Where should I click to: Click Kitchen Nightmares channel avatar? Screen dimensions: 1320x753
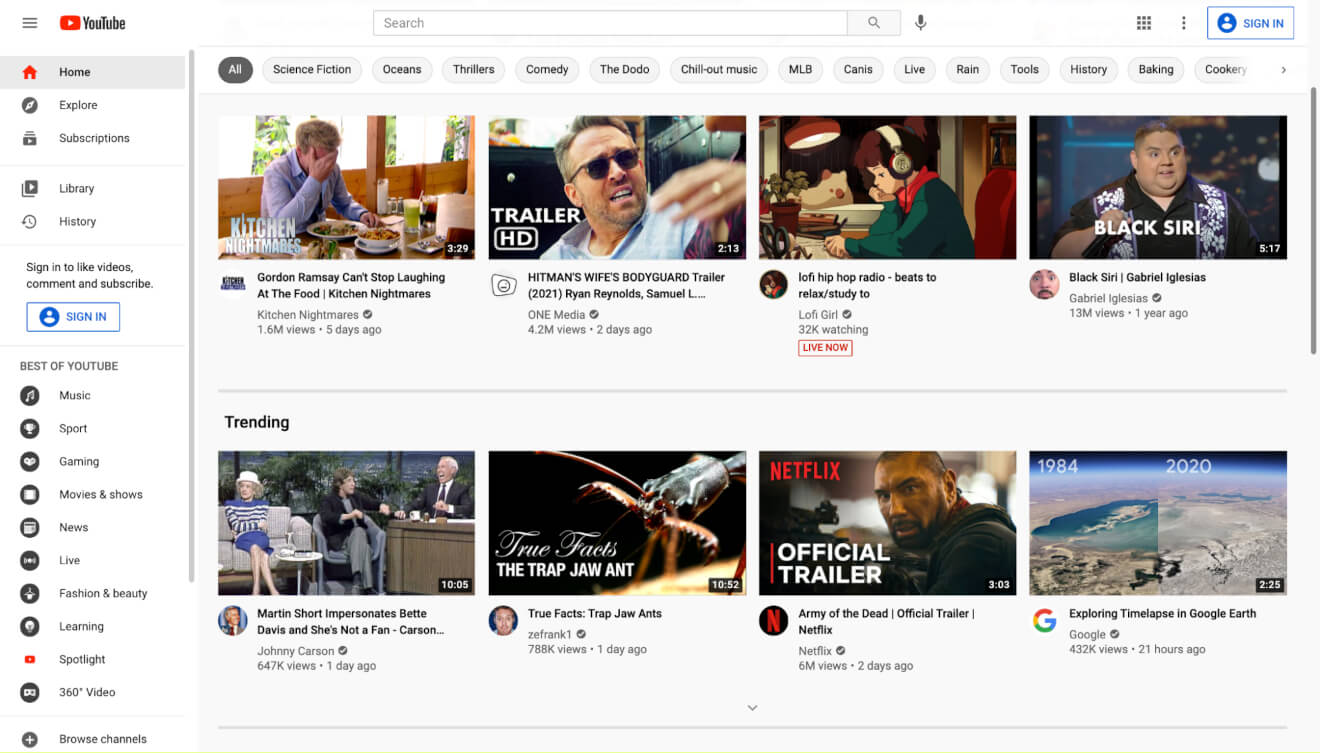point(233,284)
